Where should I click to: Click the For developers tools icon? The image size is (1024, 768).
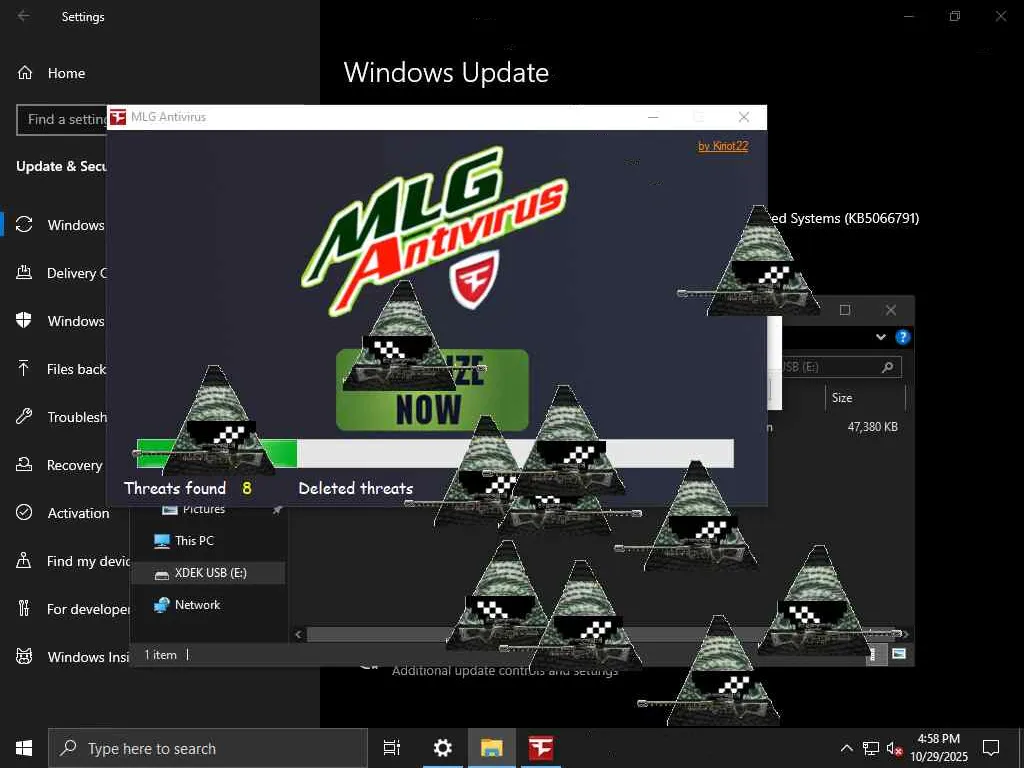coord(24,608)
